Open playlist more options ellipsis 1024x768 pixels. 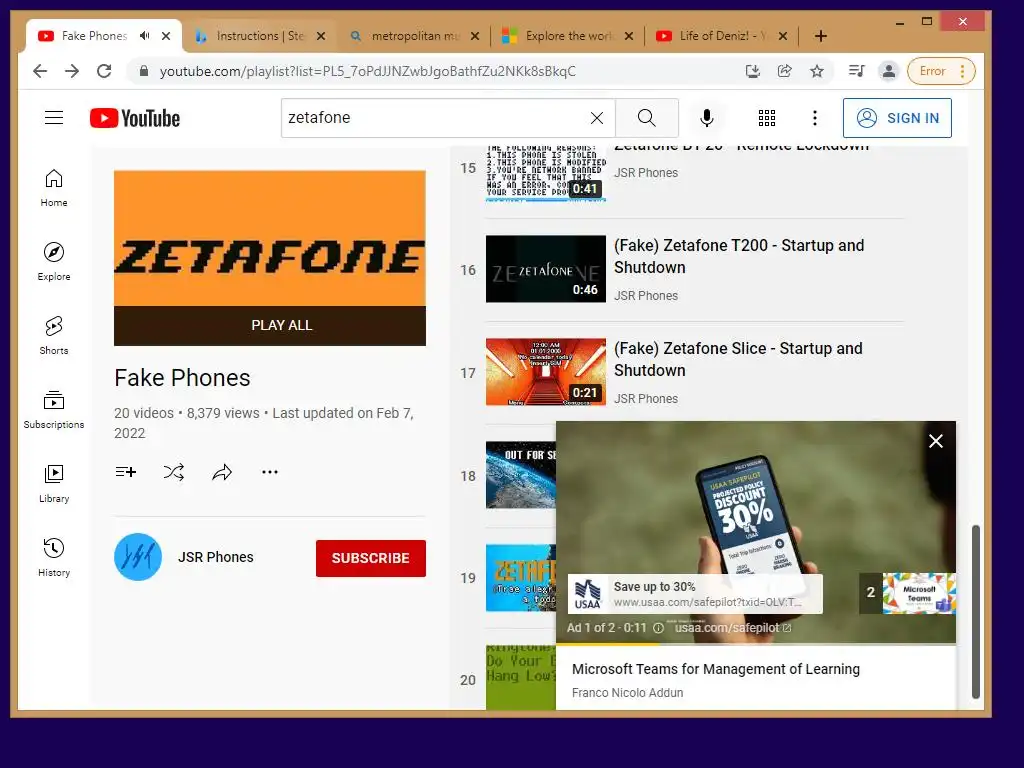click(270, 472)
